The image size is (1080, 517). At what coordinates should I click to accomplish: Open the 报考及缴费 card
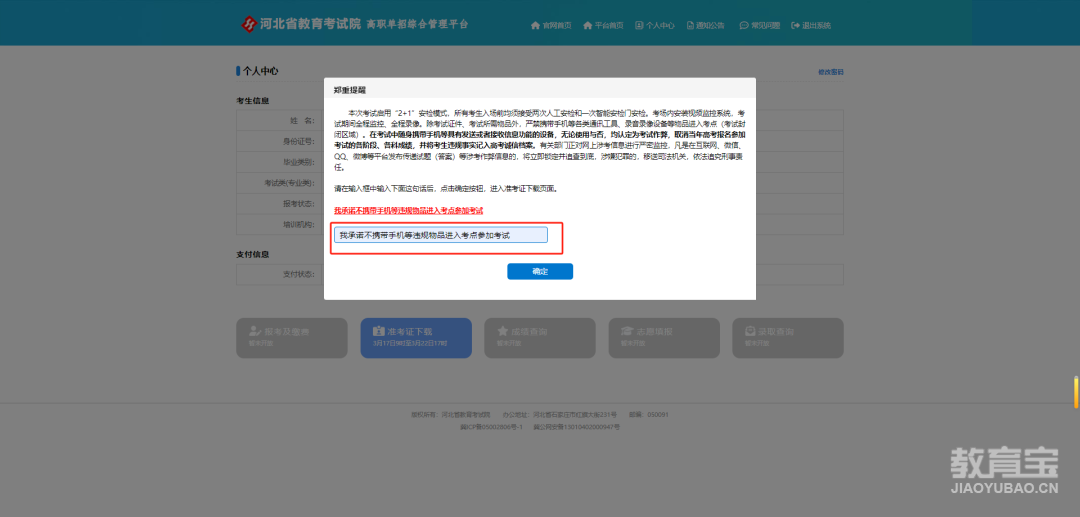click(x=292, y=338)
